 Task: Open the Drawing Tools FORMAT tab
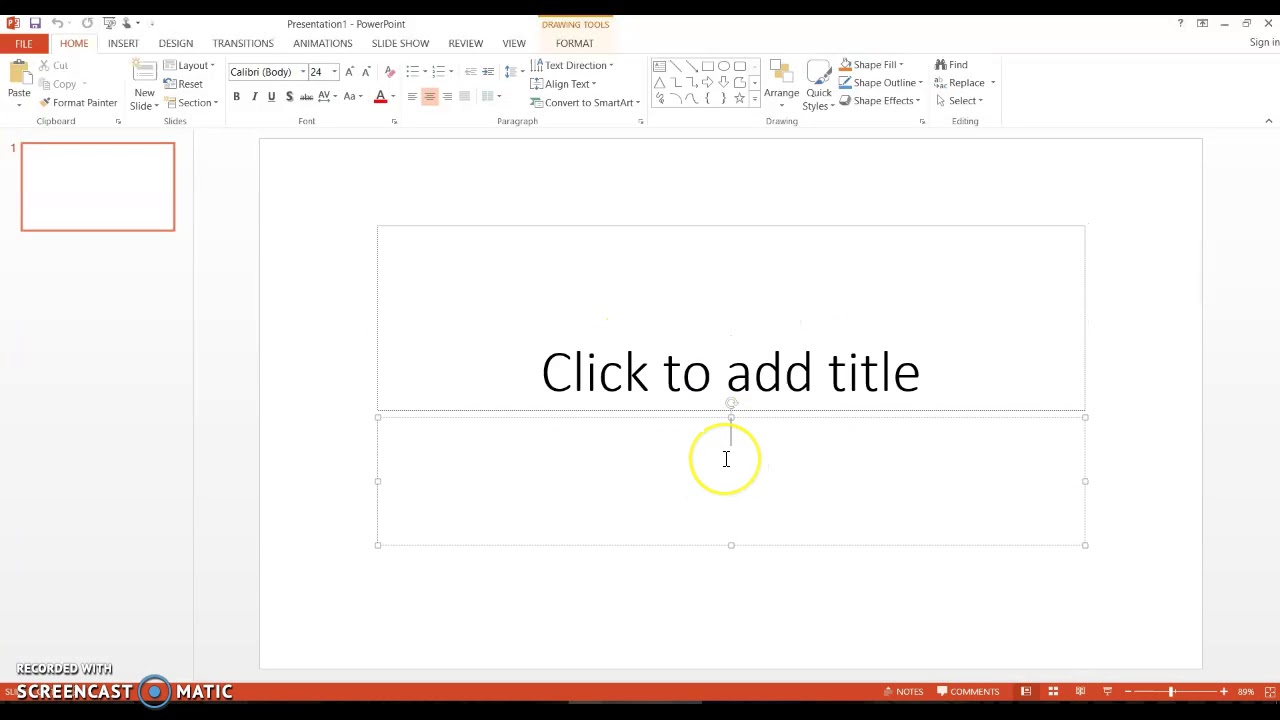(x=575, y=44)
